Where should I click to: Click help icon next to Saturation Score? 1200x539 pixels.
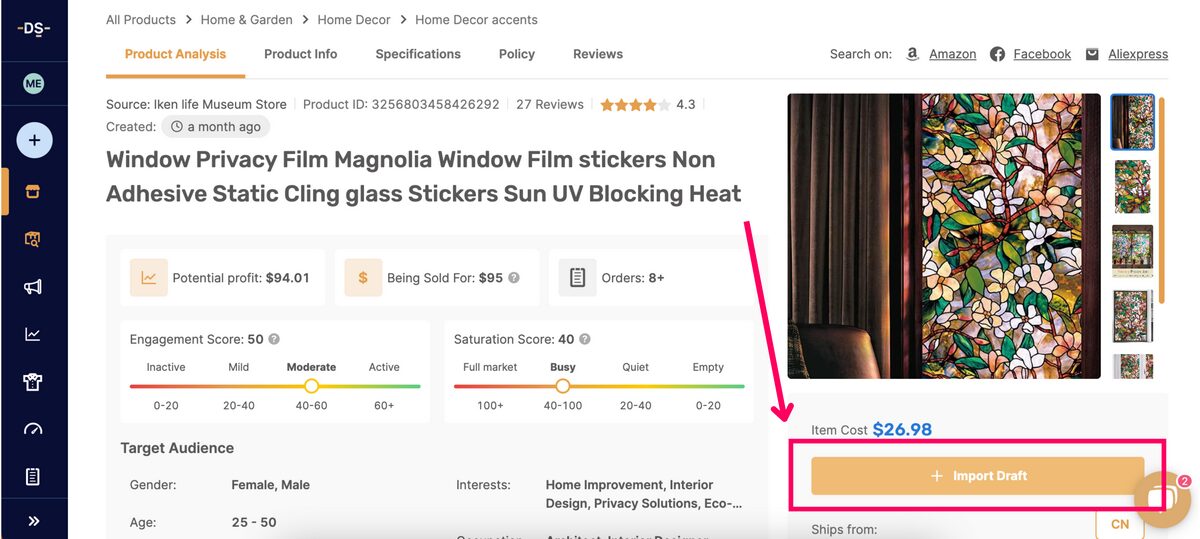tap(585, 339)
